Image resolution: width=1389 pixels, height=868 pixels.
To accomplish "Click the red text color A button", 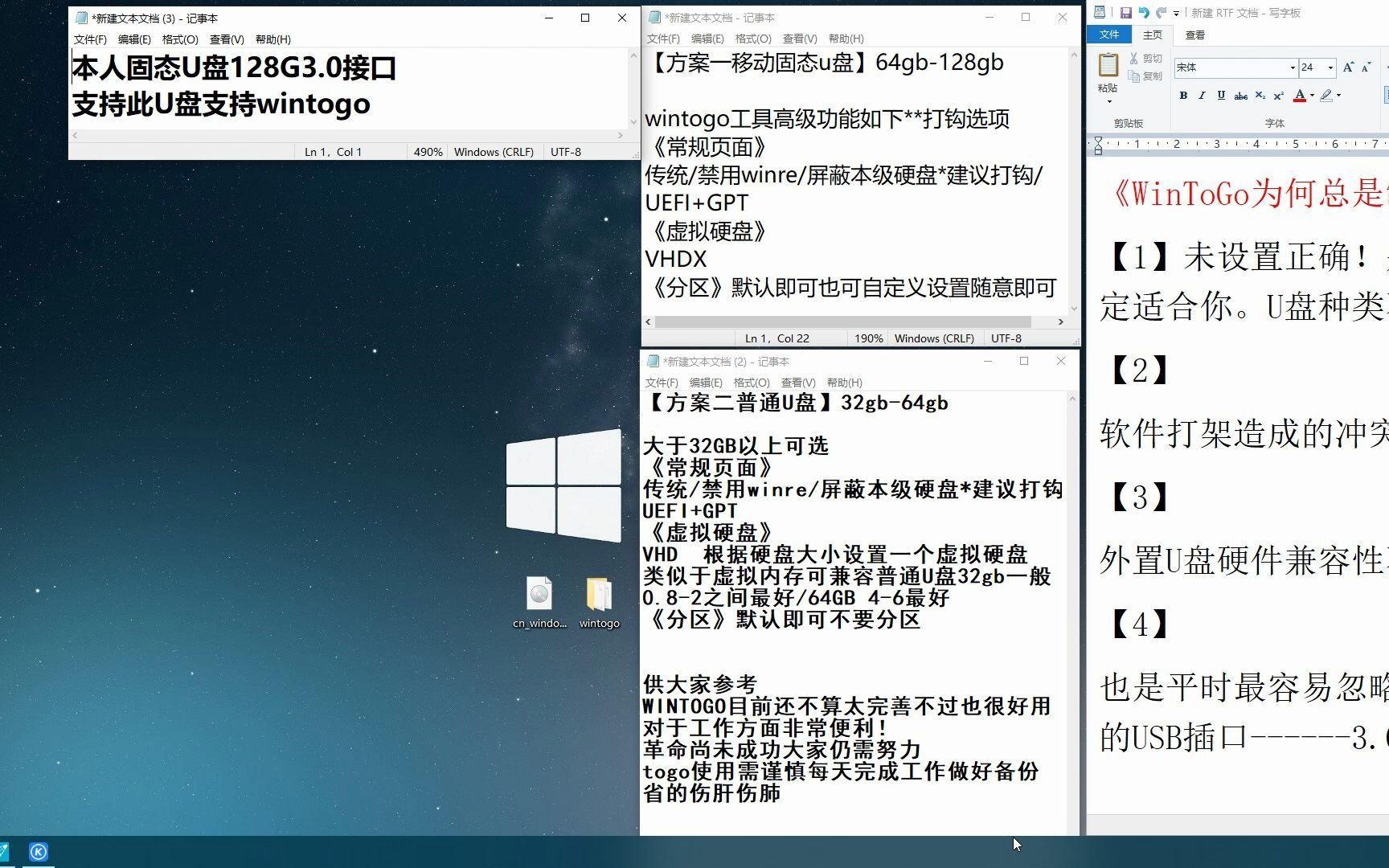I will click(1300, 96).
